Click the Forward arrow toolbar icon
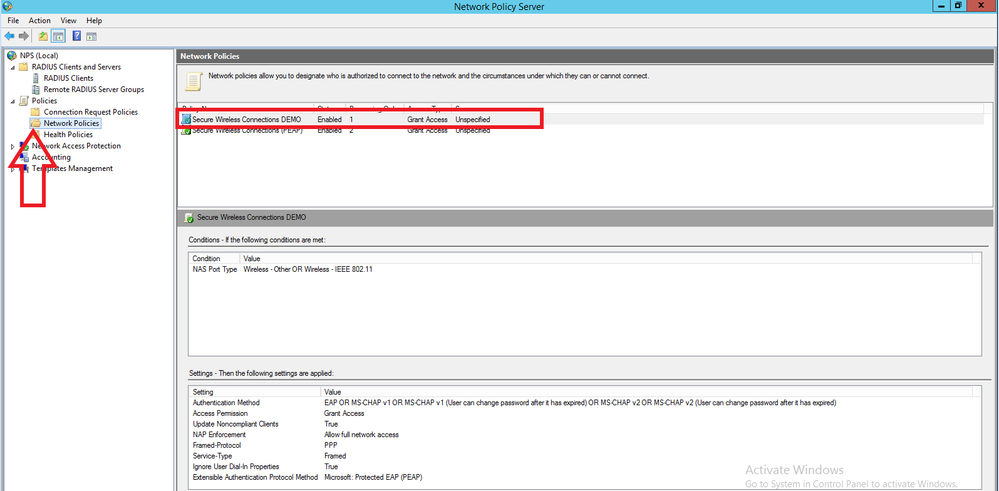Viewport: 999px width, 491px height. (24, 36)
